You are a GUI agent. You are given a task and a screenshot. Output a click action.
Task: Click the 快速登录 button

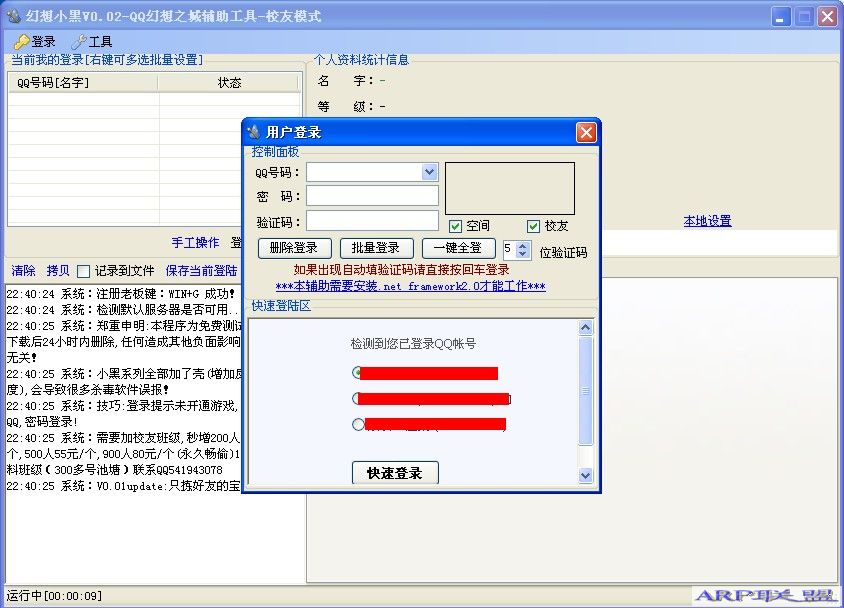pyautogui.click(x=395, y=473)
